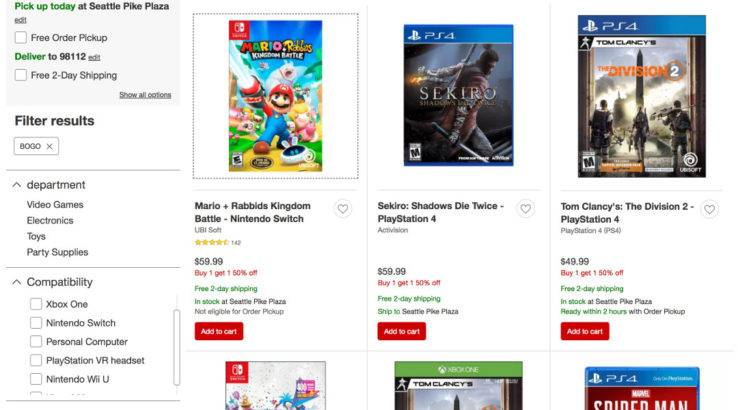
Task: Collapse the Compatibility filter section
Action: [x=17, y=282]
